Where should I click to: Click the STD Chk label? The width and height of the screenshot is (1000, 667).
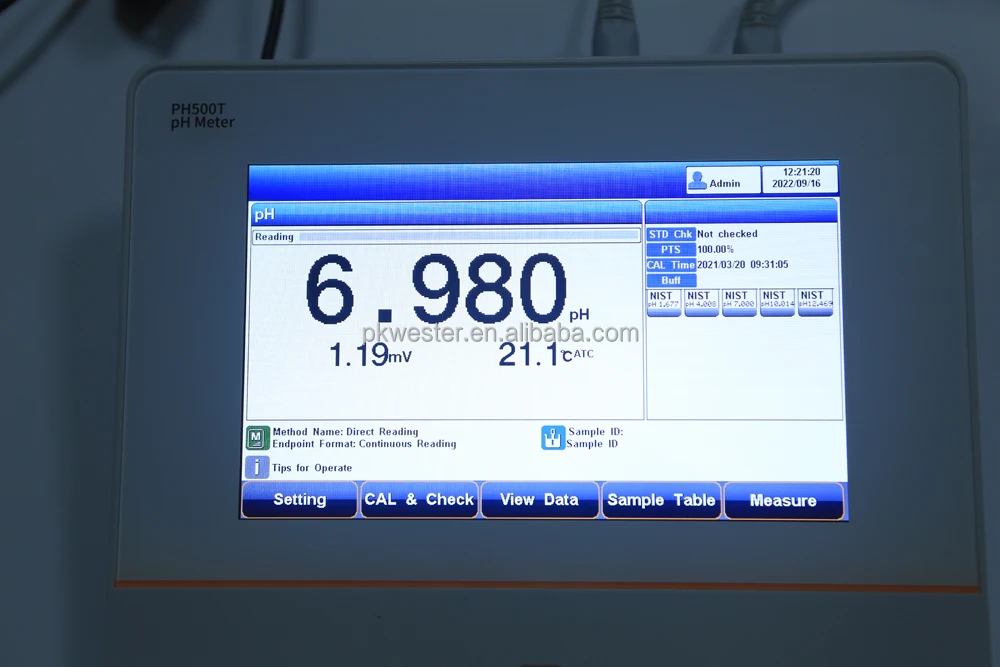click(670, 234)
